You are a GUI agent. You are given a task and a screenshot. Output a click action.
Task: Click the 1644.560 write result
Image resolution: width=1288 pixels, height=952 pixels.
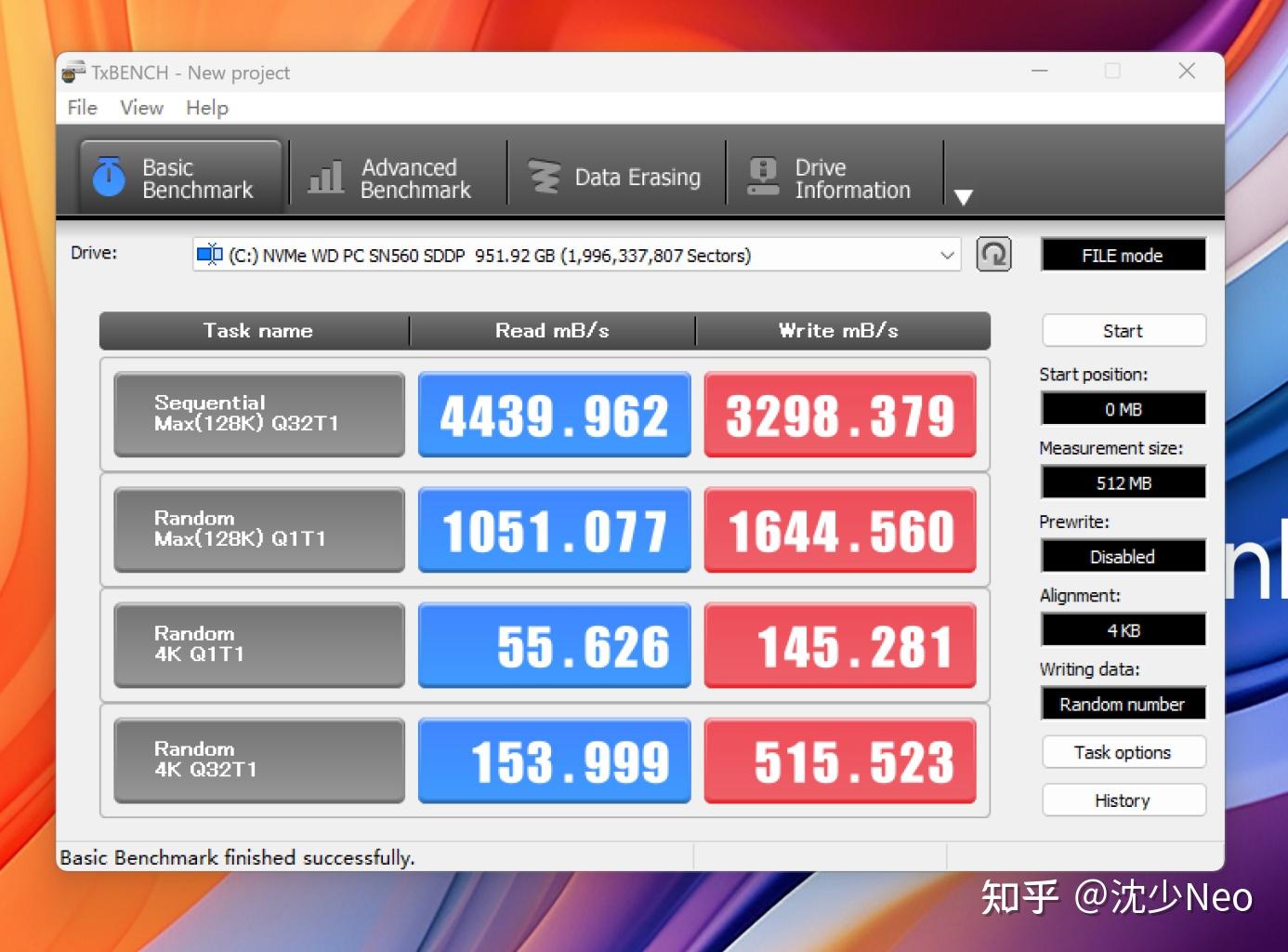(840, 530)
